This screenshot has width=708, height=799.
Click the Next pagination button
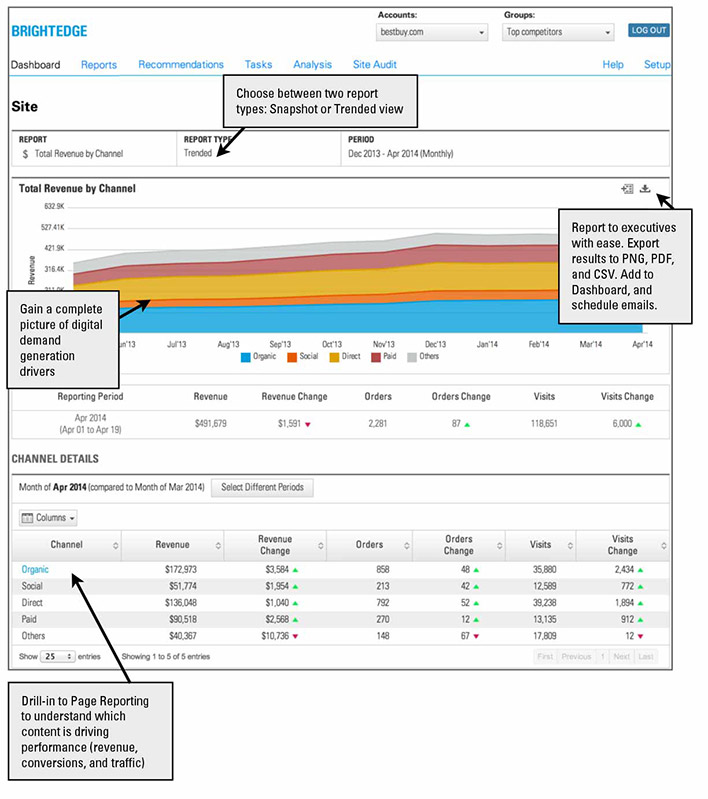[x=621, y=657]
